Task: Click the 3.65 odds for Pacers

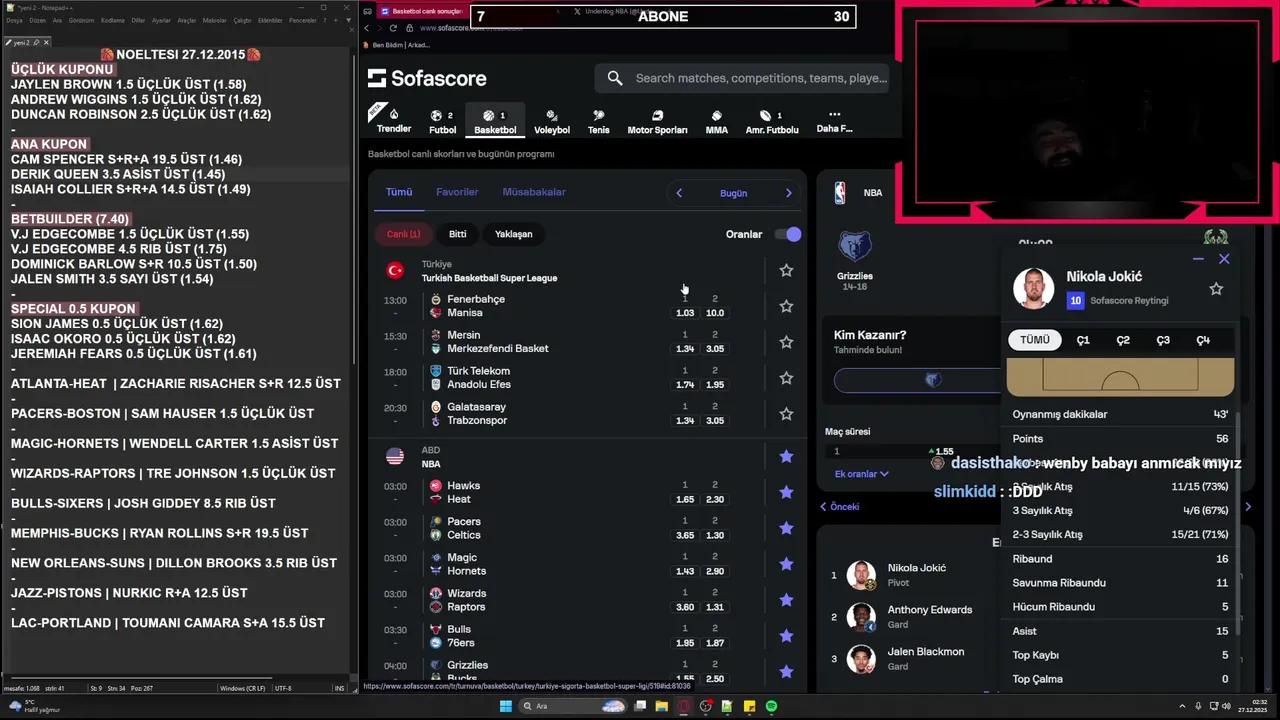Action: tap(685, 535)
